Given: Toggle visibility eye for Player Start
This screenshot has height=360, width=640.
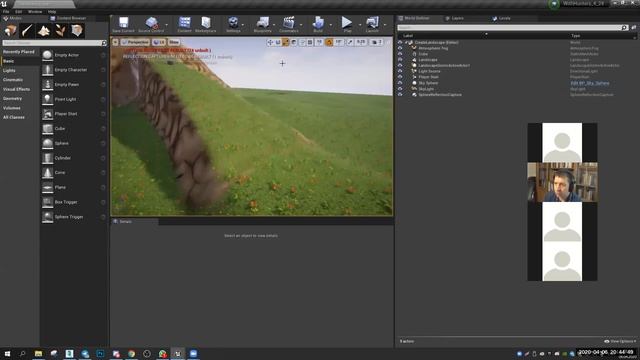Looking at the screenshot, I should tap(400, 77).
